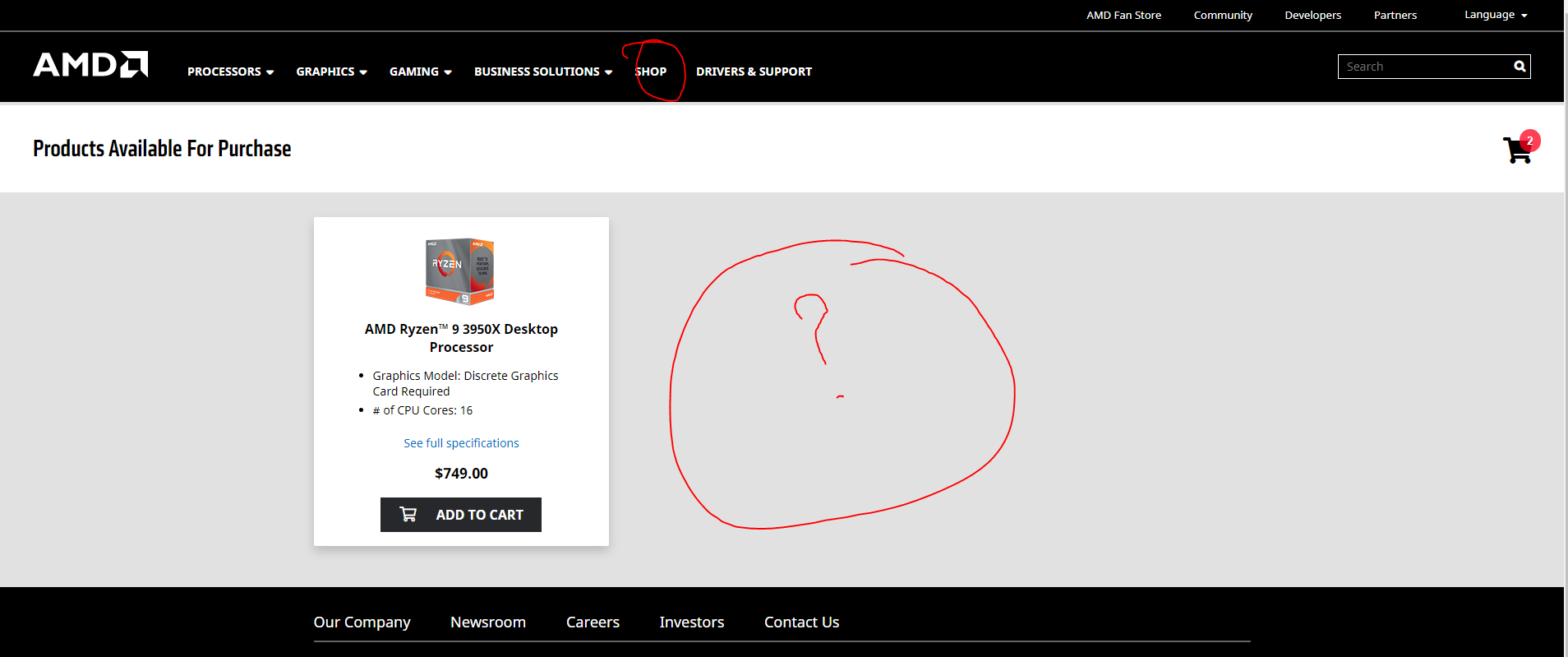Click the search magnifier icon
Viewport: 1568px width, 657px height.
coord(1520,67)
